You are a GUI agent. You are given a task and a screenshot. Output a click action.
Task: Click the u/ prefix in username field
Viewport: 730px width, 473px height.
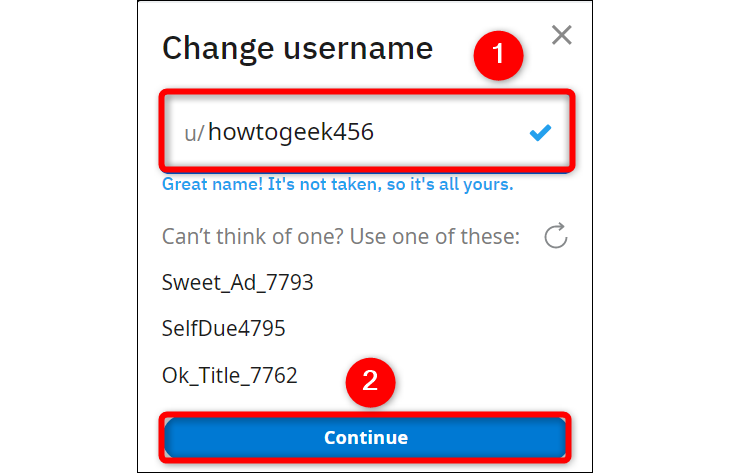[x=194, y=133]
